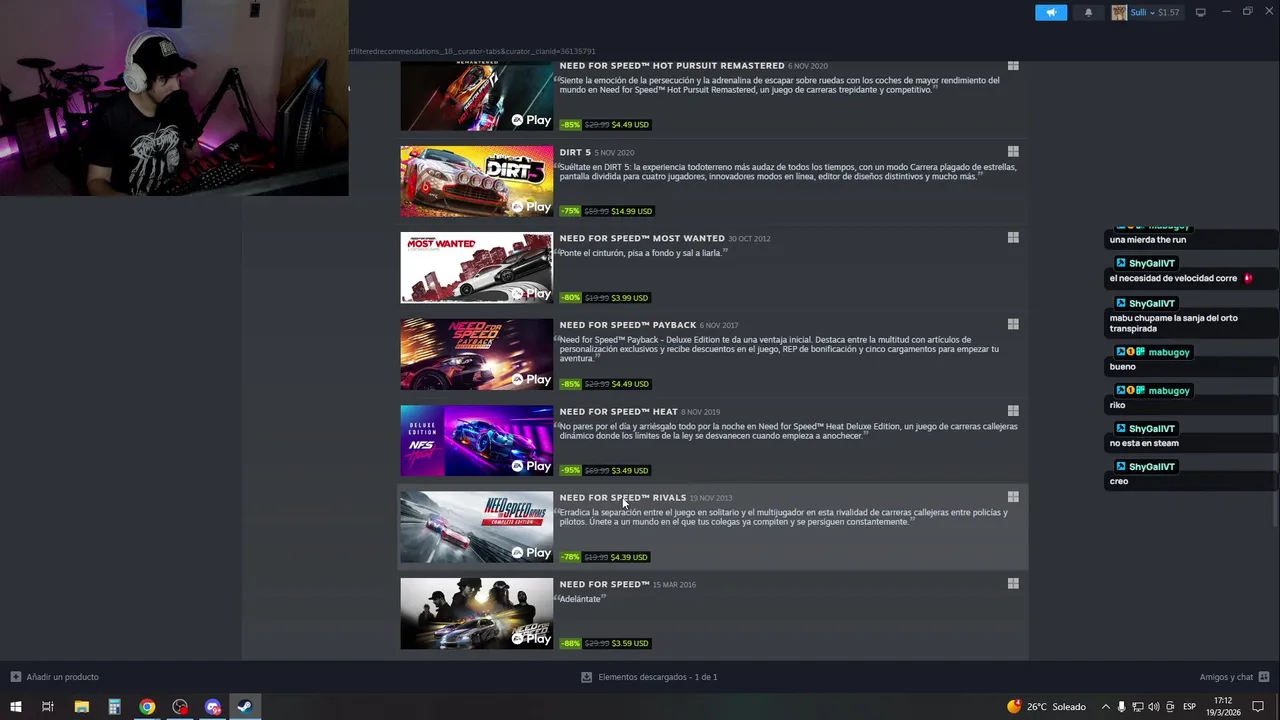Open the NFS Heat Deluxe Edition thumbnail
Screen dimensions: 1280x720
pyautogui.click(x=476, y=441)
